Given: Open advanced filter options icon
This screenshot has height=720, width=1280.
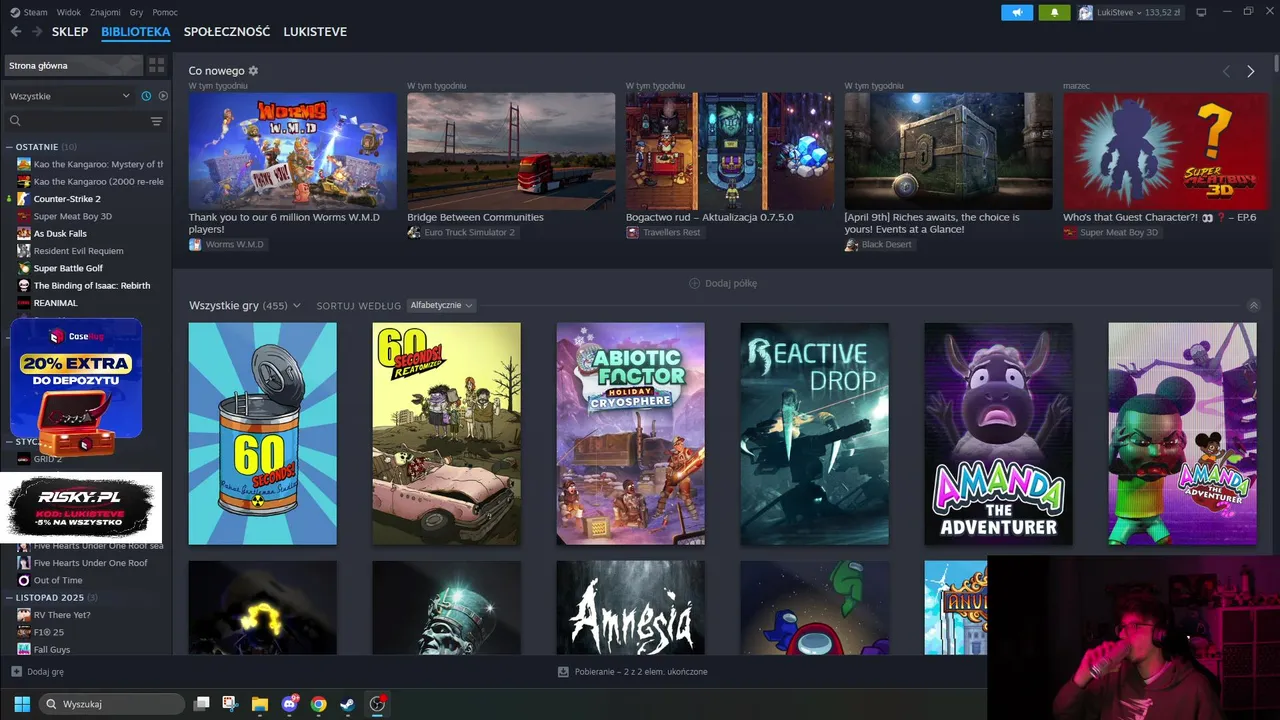Looking at the screenshot, I should [x=156, y=121].
